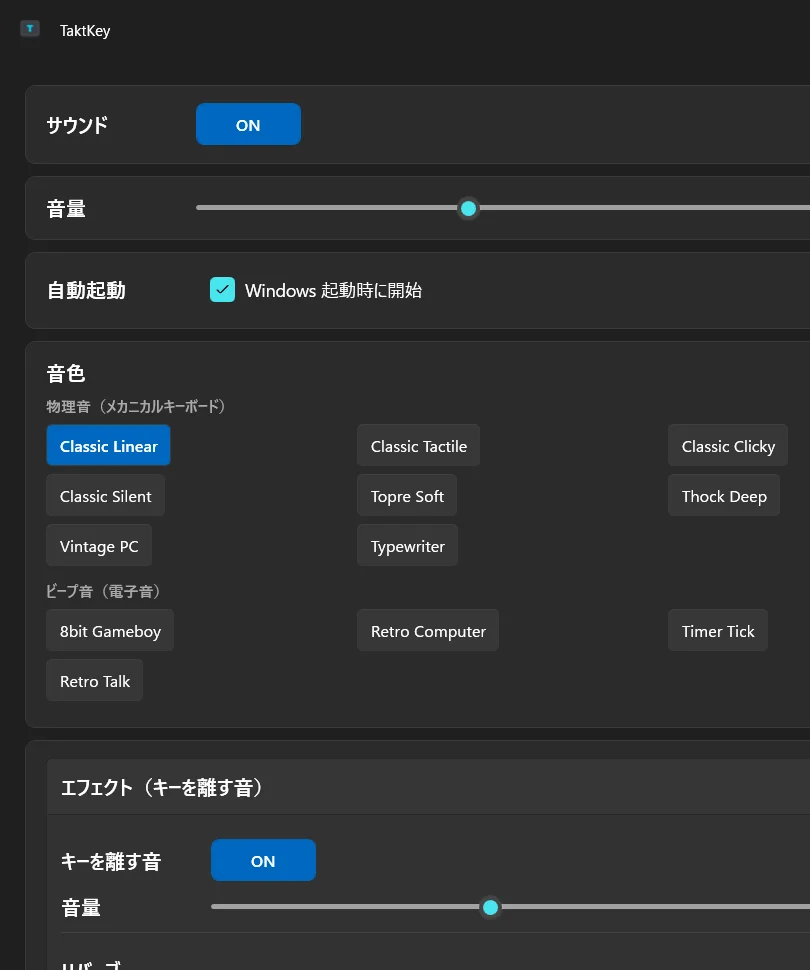Uncheck the Windows 起動時に開始 checkbox

click(222, 290)
